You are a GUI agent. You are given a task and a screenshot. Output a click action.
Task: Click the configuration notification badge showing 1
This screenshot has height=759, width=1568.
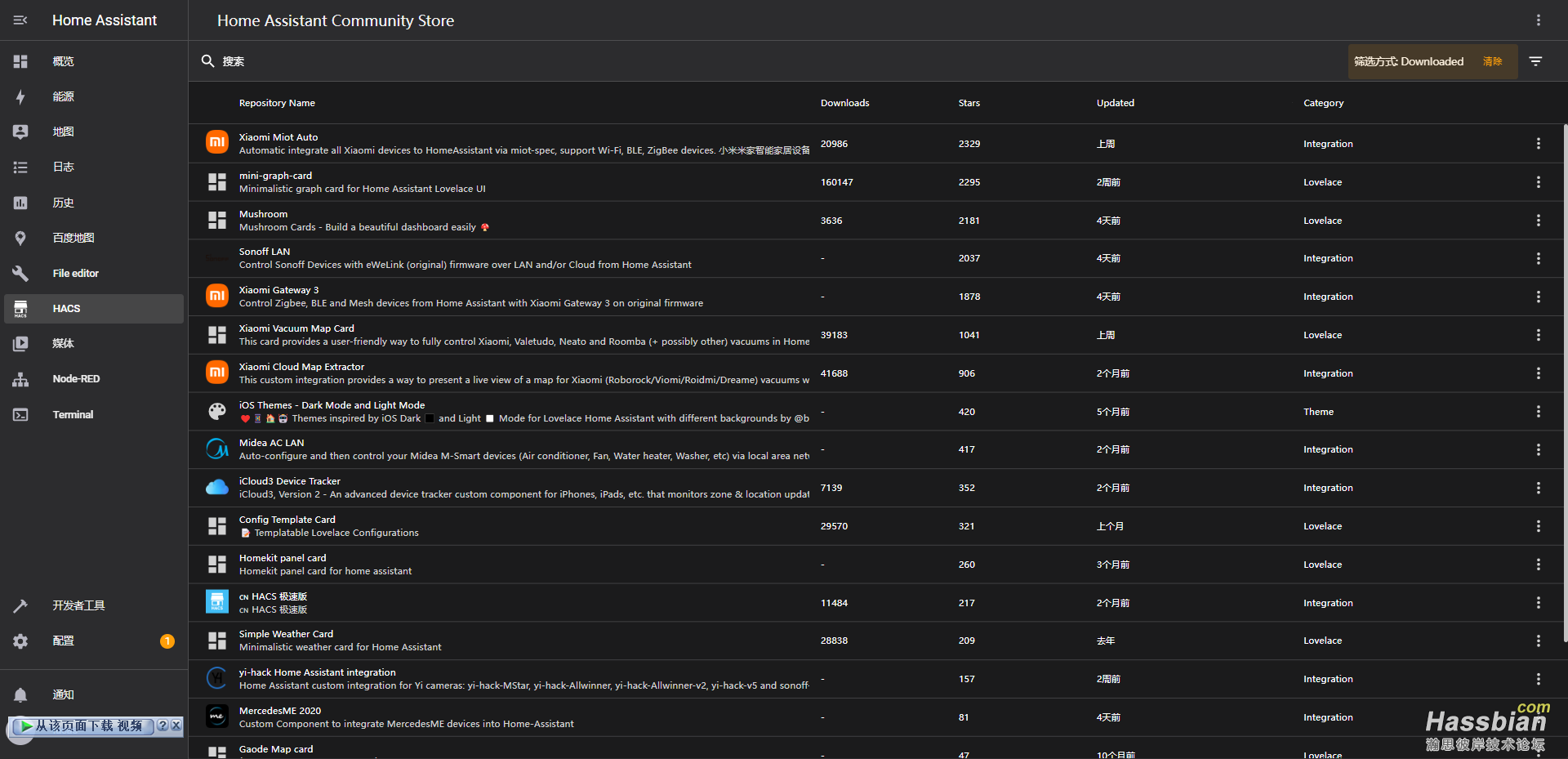coord(167,641)
